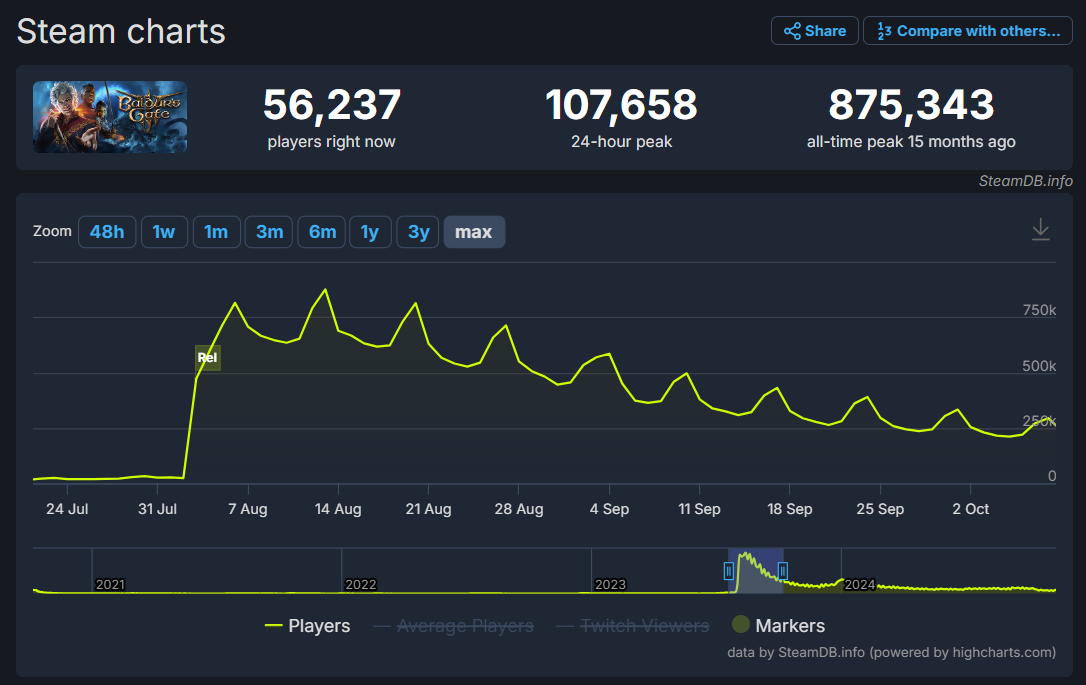The image size is (1086, 685).
Task: Click the left navigator range handle
Action: coord(729,571)
